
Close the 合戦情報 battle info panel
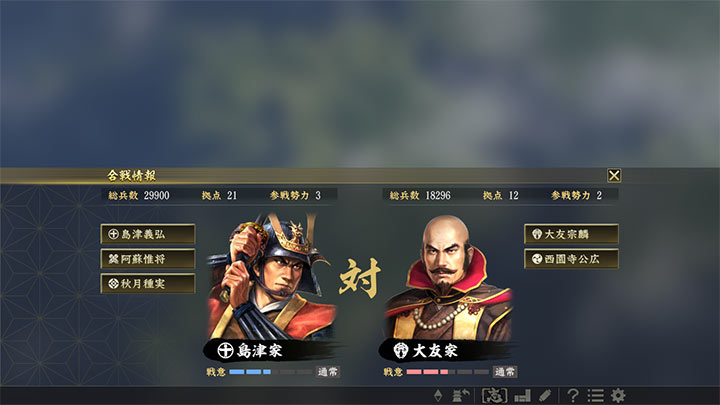[x=614, y=175]
